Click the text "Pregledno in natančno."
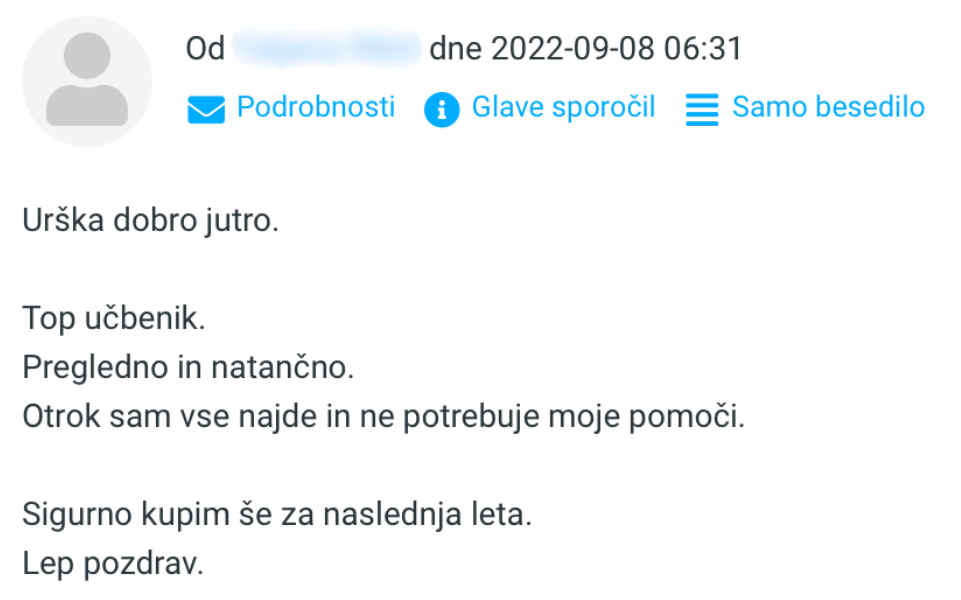Viewport: 961px width, 600px height. coord(189,368)
